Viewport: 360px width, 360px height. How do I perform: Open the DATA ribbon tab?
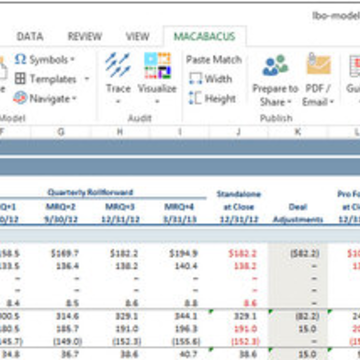30,36
